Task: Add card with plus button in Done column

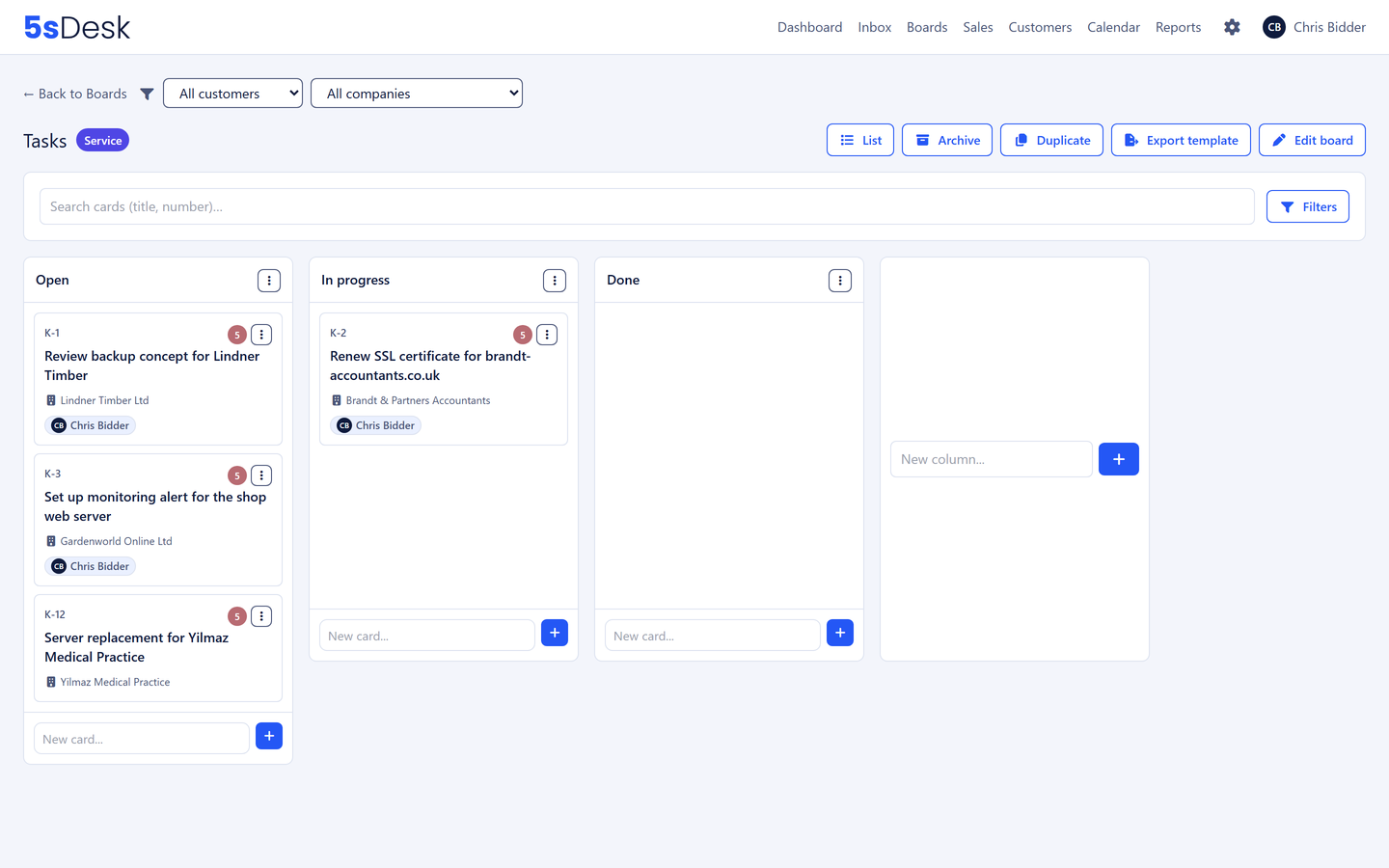Action: pos(840,633)
